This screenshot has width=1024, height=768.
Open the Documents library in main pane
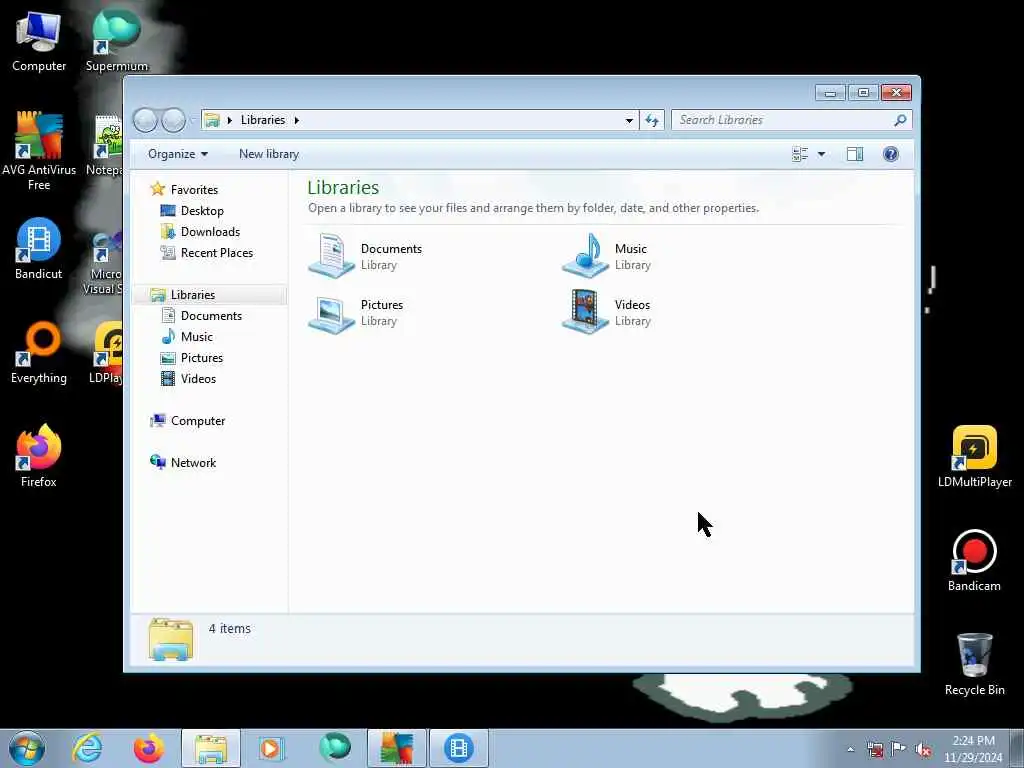(x=366, y=256)
